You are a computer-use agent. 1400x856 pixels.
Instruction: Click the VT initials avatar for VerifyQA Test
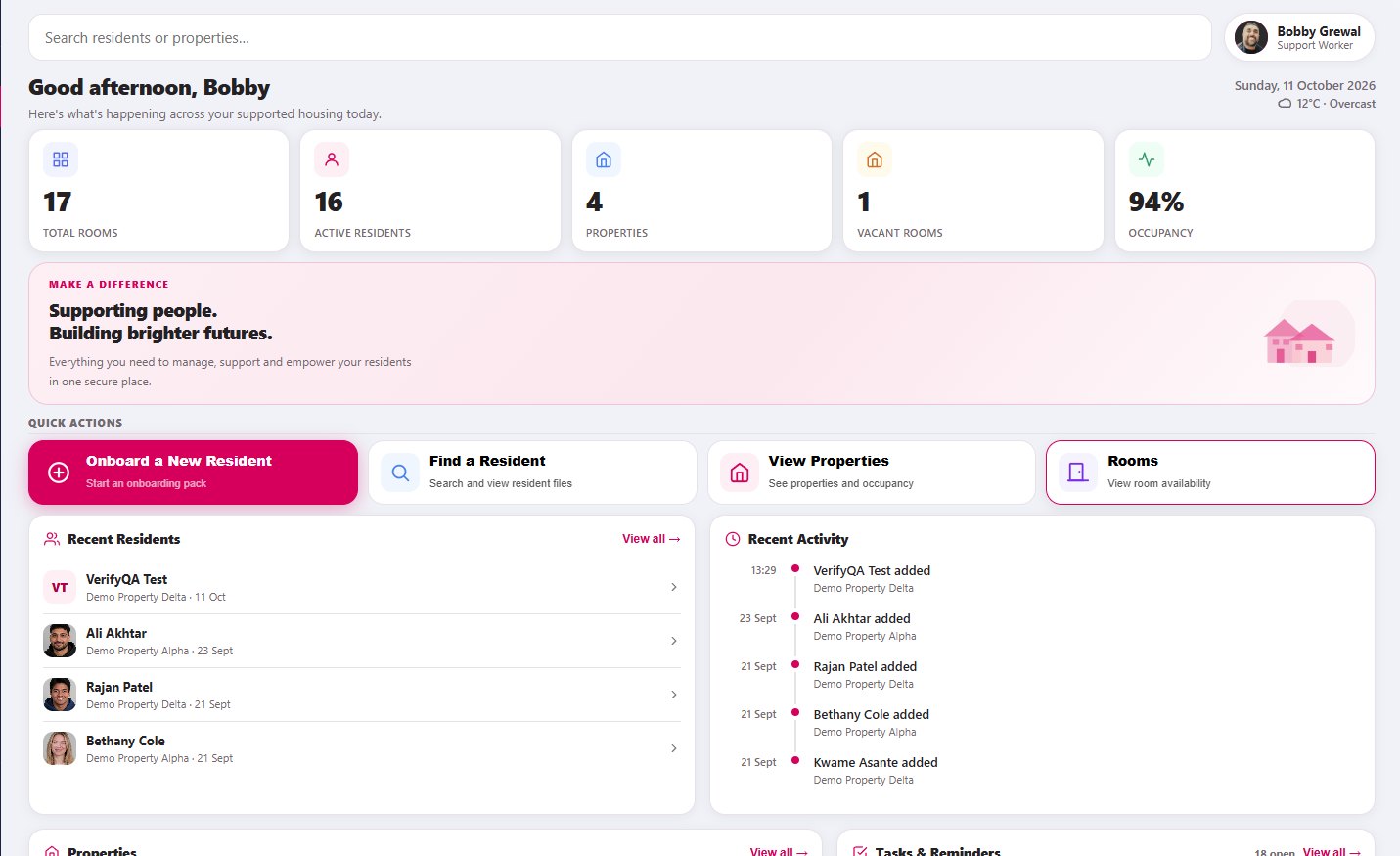click(x=60, y=587)
